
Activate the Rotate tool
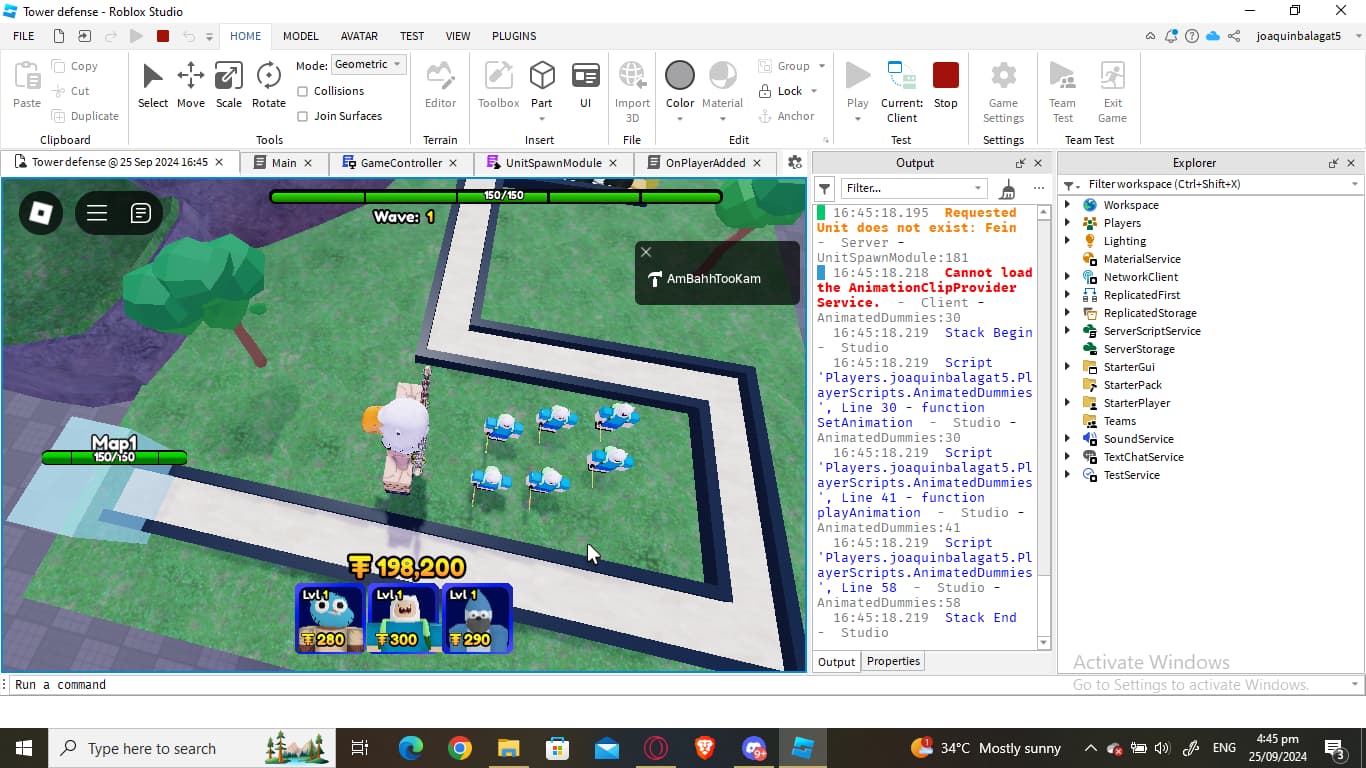[267, 85]
